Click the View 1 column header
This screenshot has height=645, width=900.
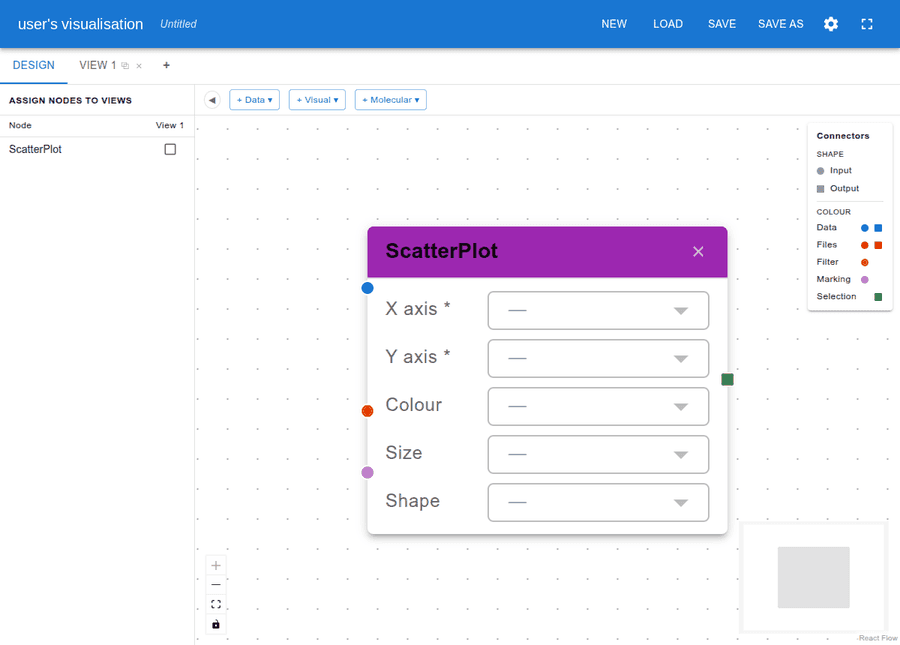click(x=170, y=125)
